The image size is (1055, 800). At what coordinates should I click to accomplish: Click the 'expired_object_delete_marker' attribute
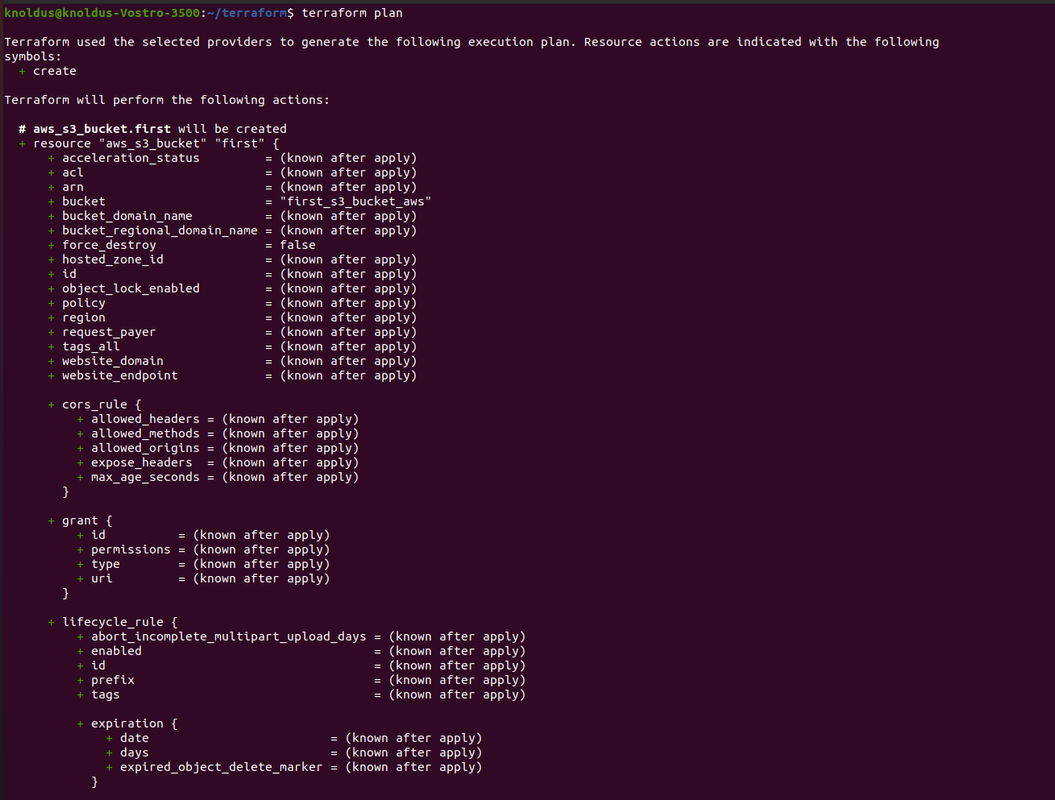click(x=221, y=767)
